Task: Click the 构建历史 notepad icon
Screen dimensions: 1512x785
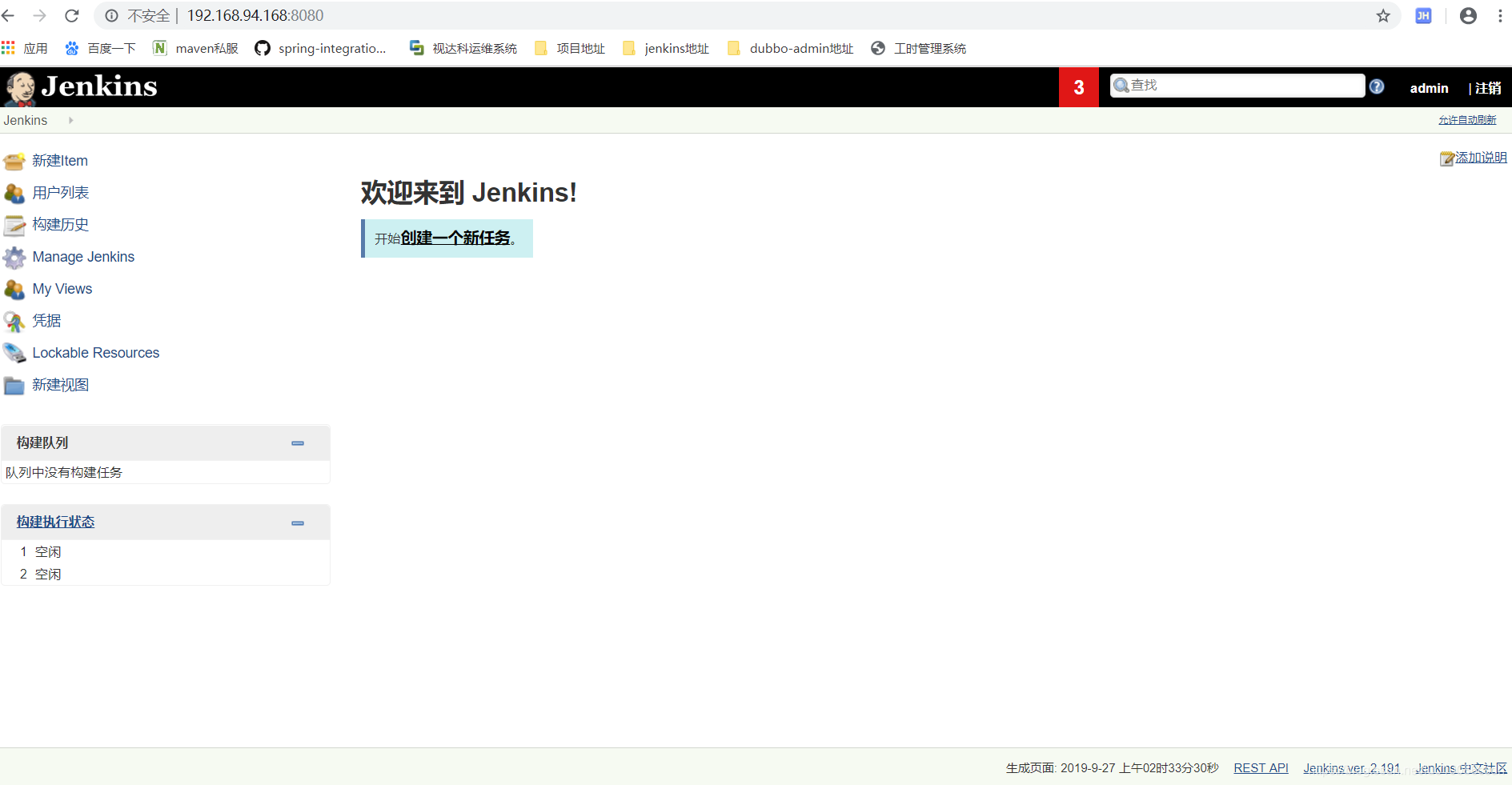Action: coord(14,225)
